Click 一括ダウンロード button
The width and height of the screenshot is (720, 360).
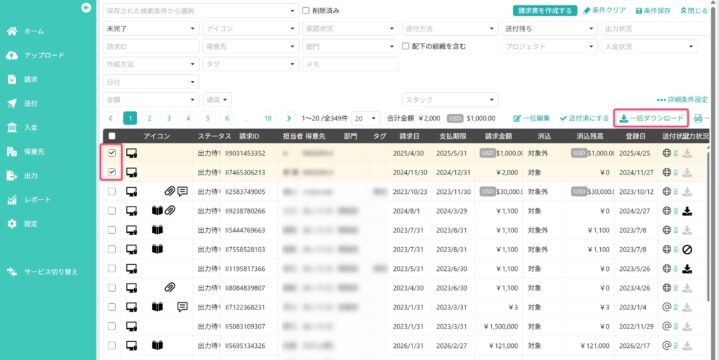[651, 118]
